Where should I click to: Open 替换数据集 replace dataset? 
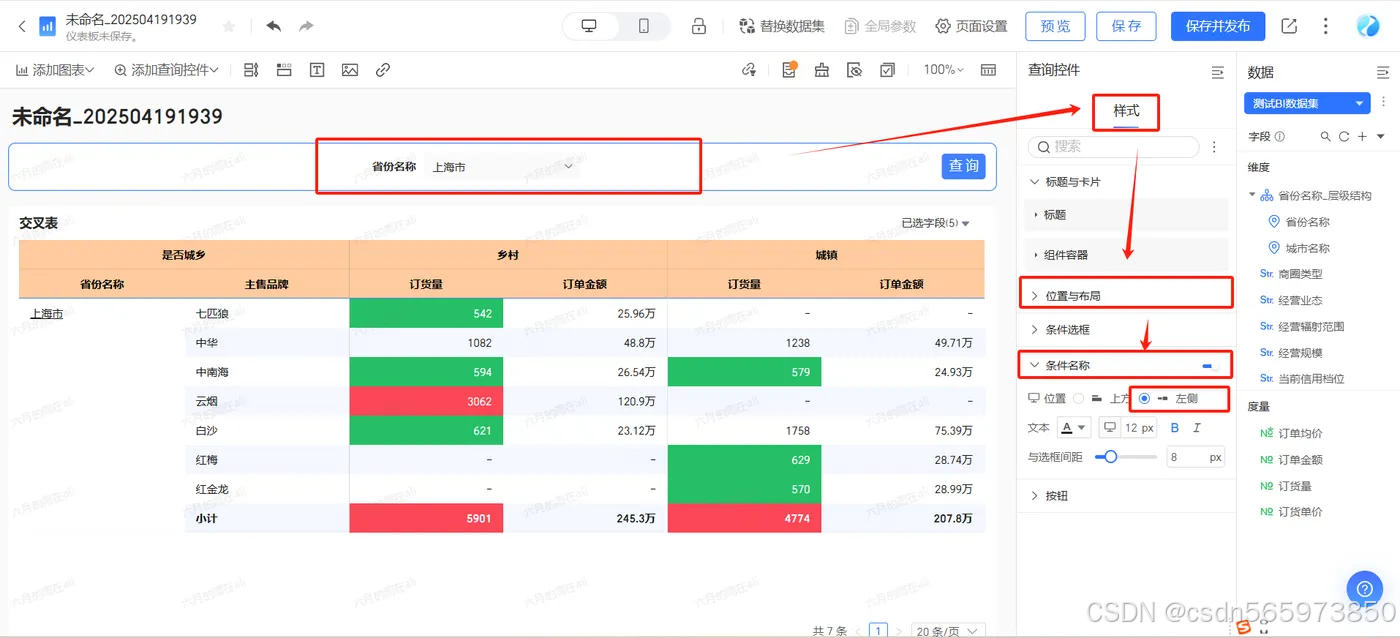(x=781, y=26)
